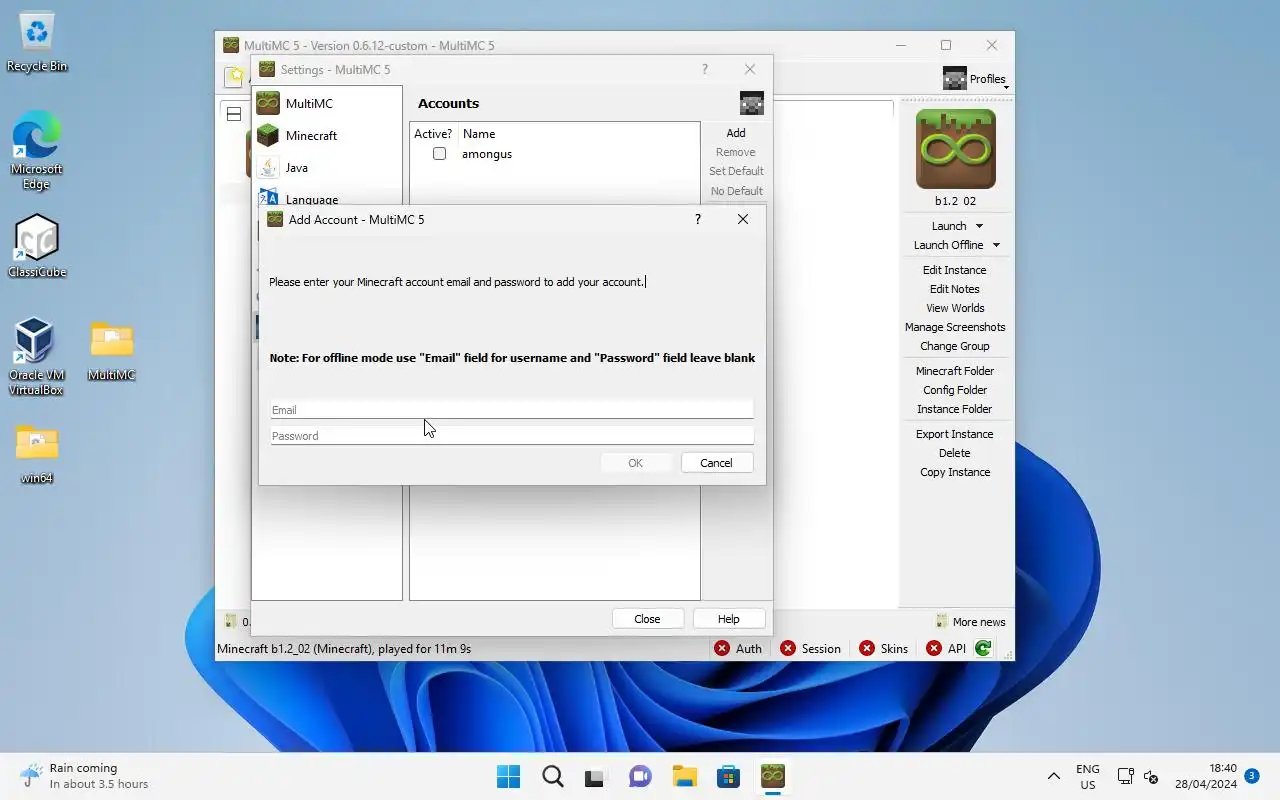The image size is (1280, 800).
Task: Click Change Group
Action: (954, 346)
